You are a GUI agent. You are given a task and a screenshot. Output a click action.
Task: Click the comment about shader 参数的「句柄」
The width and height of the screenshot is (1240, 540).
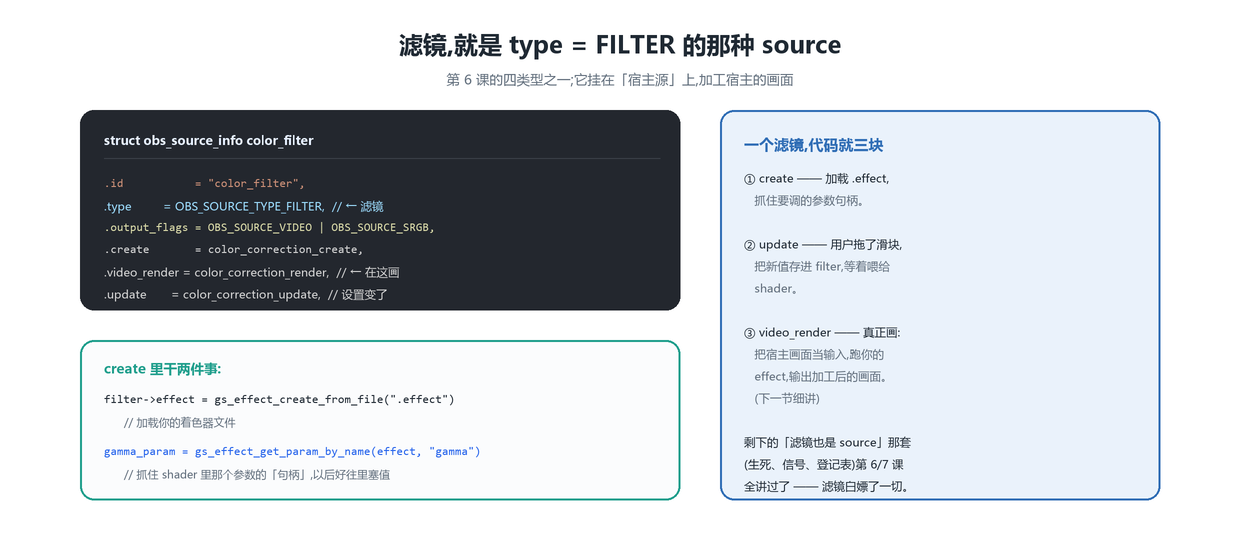point(257,474)
